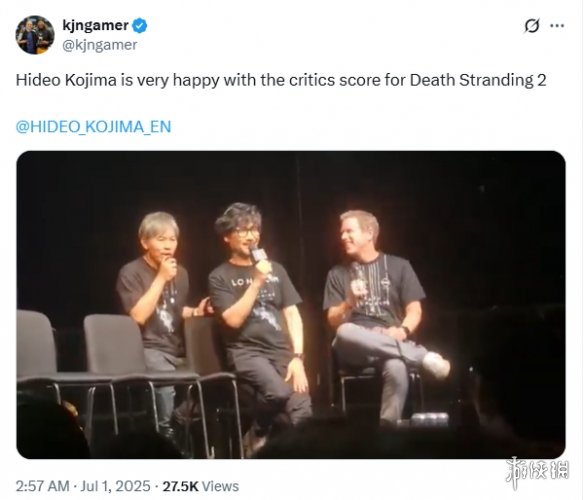Click the blue verified badge

[140, 26]
